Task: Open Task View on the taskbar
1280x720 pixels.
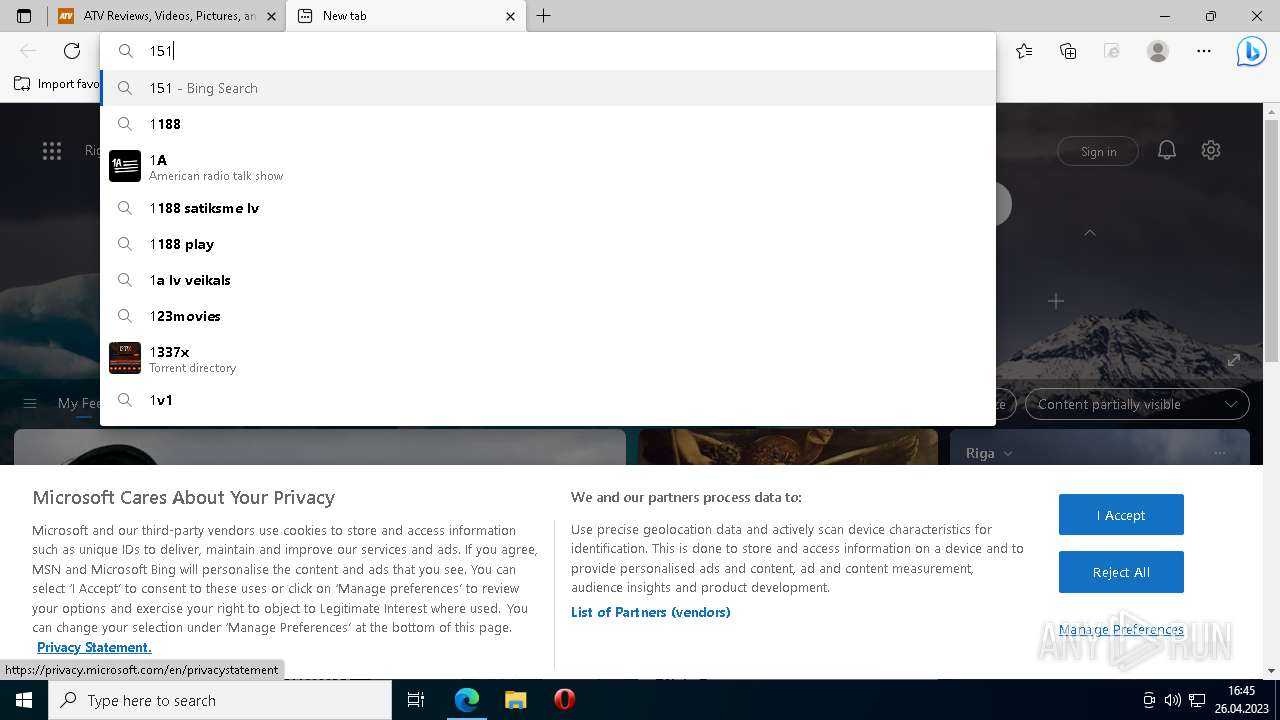Action: [416, 700]
